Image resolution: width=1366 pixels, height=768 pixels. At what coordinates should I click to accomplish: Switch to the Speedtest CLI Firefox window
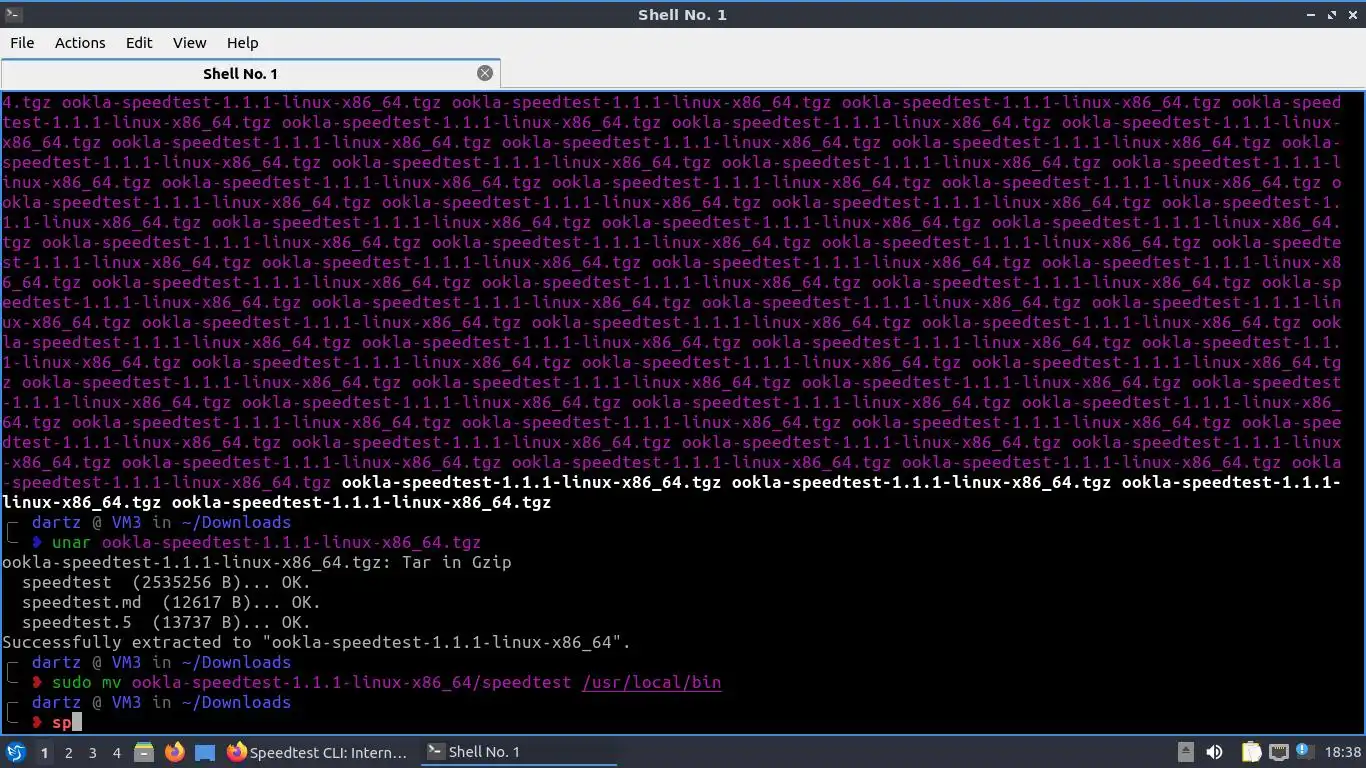click(x=318, y=752)
